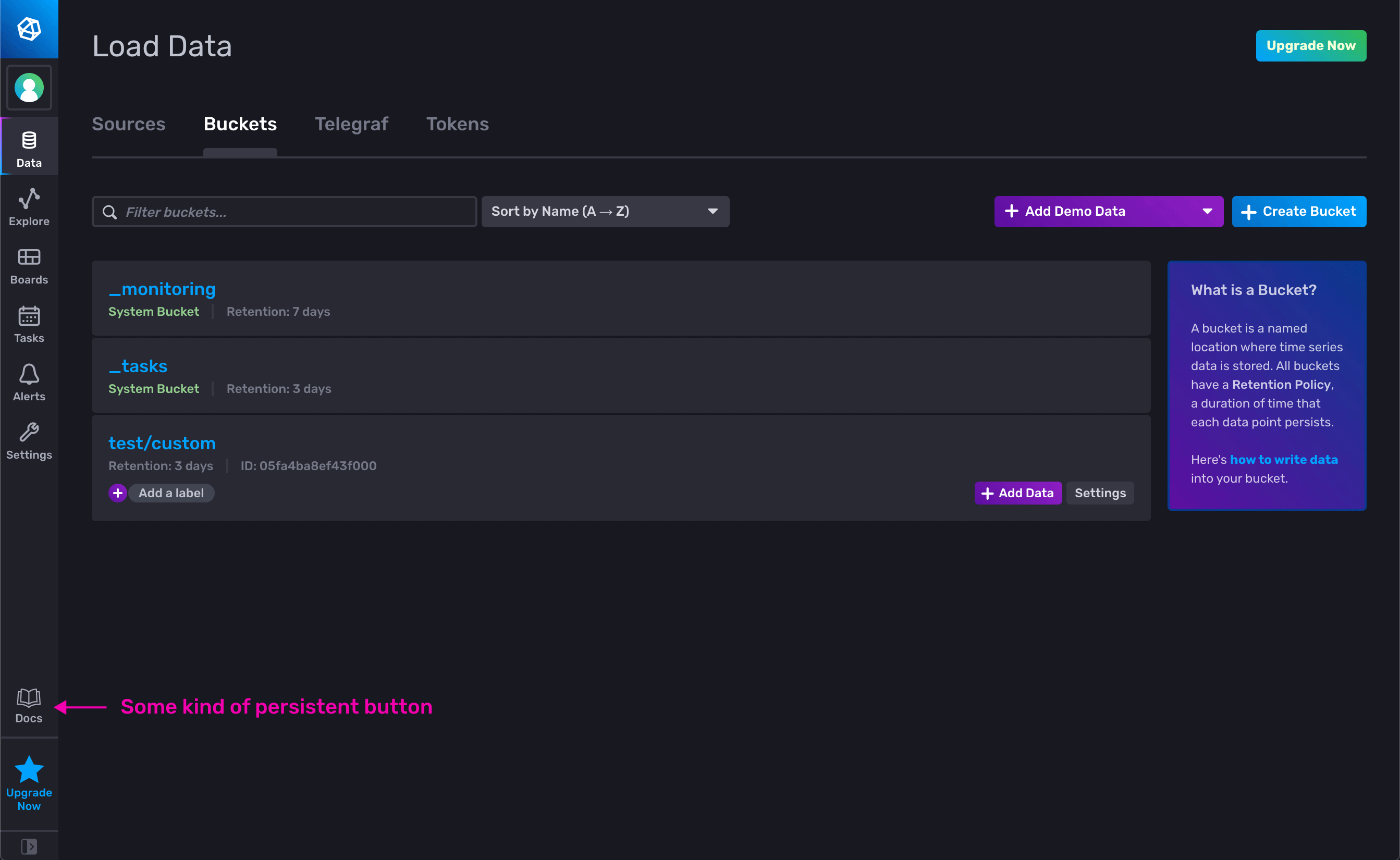Click System Bucket label under _tasks

[x=154, y=388]
